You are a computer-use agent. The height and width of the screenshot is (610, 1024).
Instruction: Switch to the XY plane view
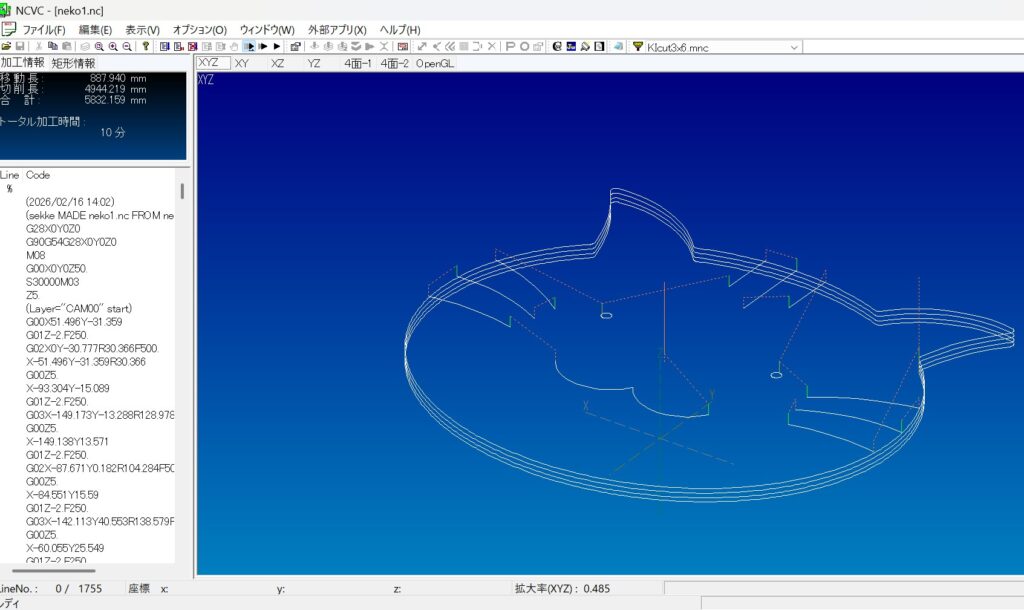pos(242,63)
